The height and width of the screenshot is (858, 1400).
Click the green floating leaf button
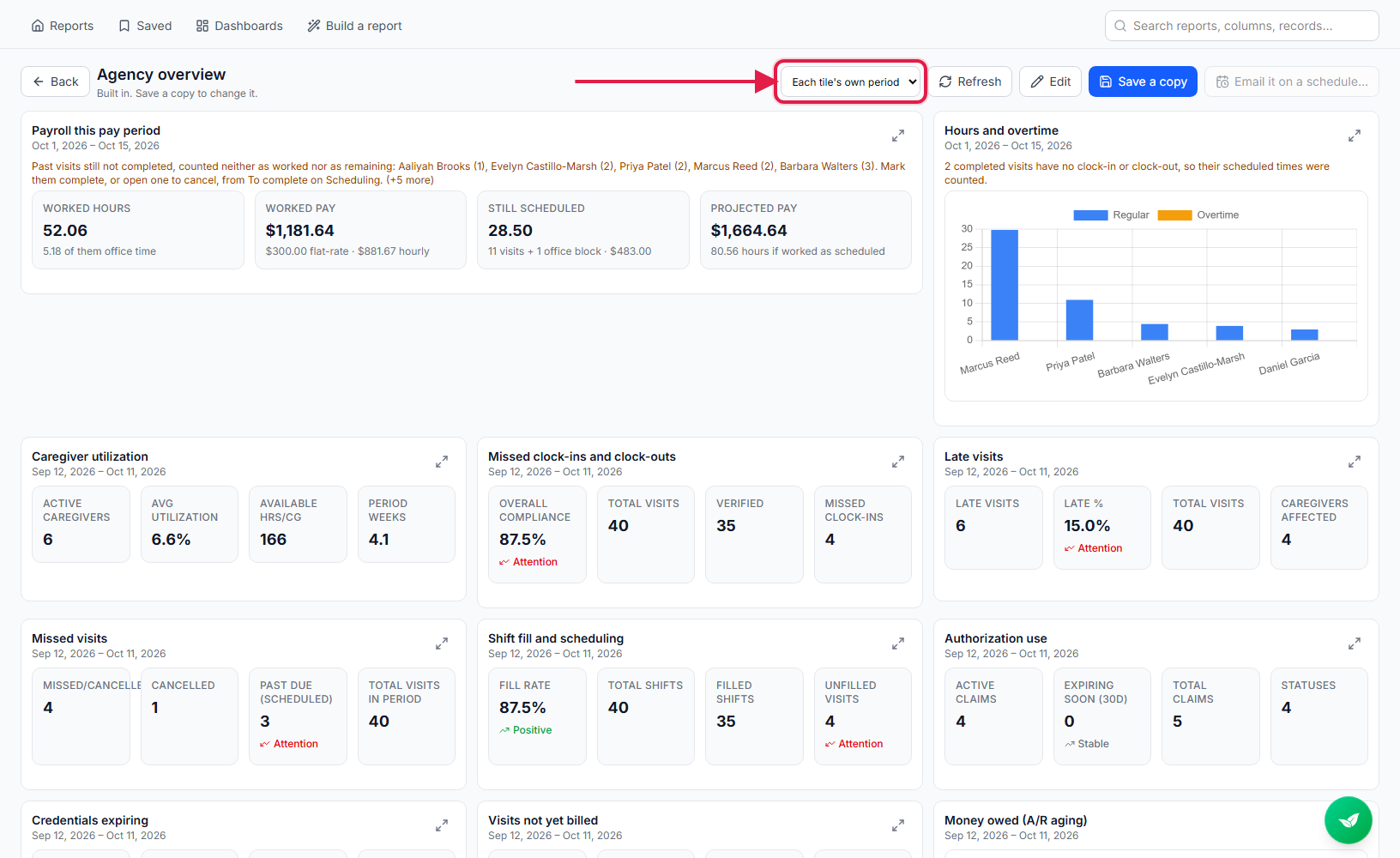point(1349,820)
